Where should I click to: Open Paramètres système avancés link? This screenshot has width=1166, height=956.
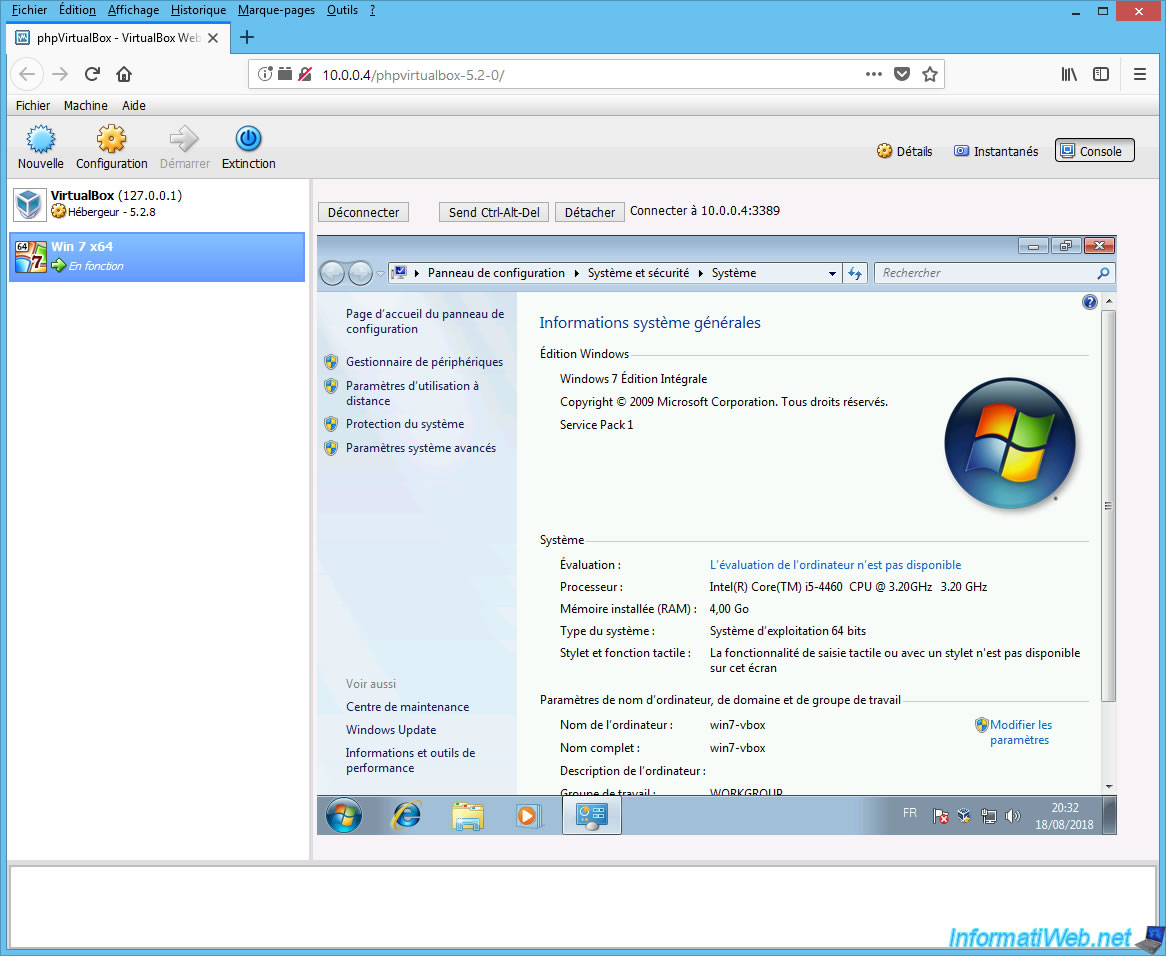[x=420, y=448]
